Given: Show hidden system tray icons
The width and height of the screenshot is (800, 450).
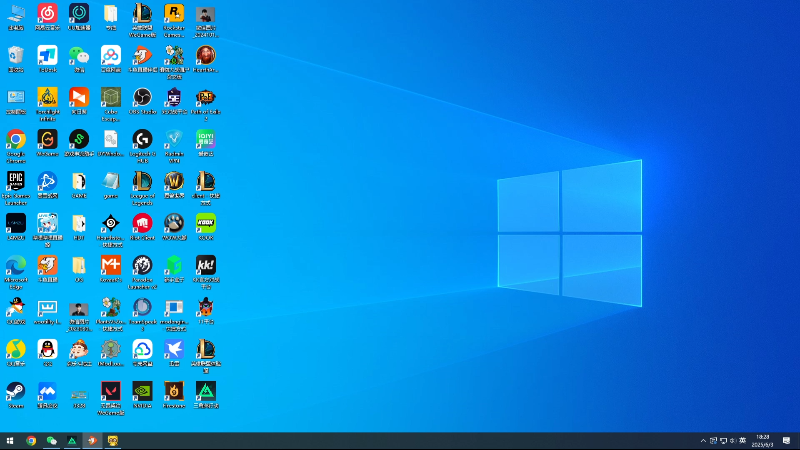Looking at the screenshot, I should [x=703, y=441].
